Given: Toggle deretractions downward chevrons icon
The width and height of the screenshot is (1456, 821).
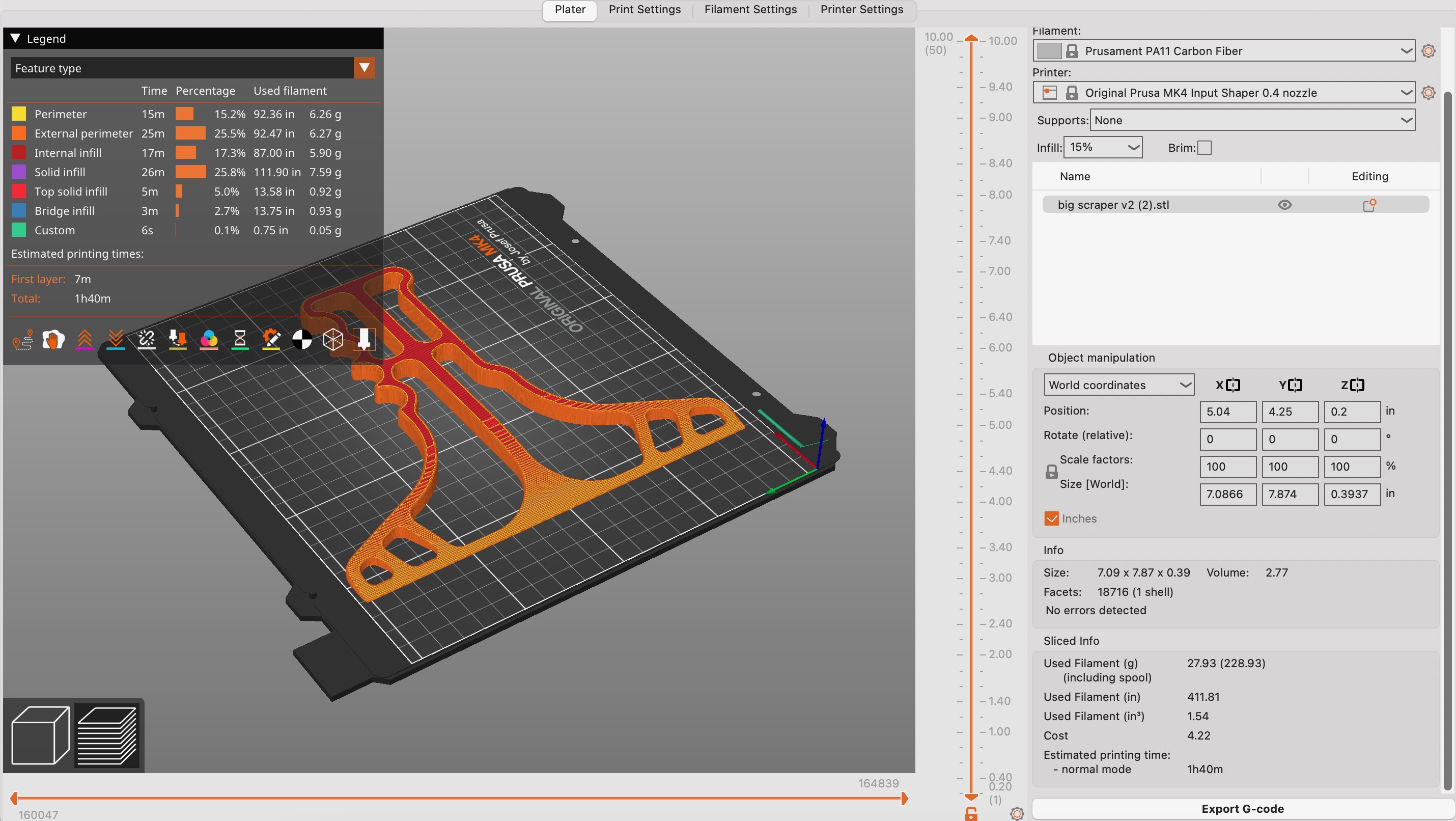Looking at the screenshot, I should (116, 340).
